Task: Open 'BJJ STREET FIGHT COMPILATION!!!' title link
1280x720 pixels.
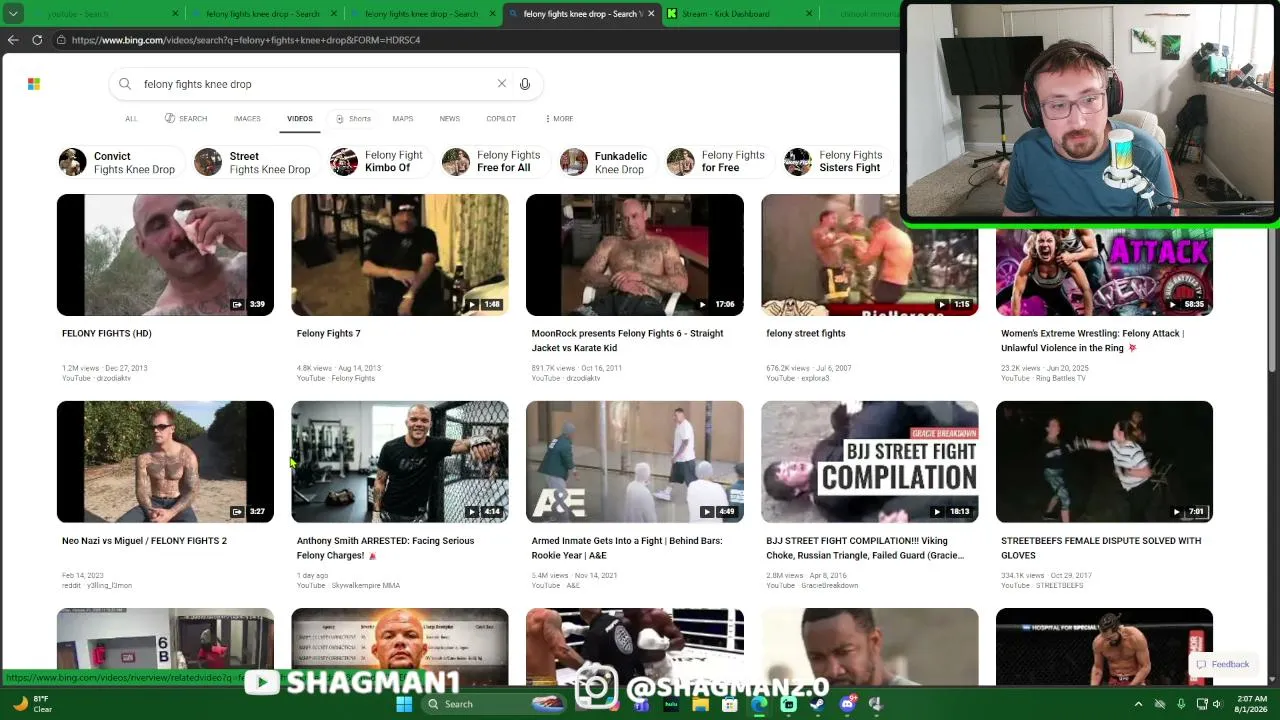Action: (x=865, y=548)
